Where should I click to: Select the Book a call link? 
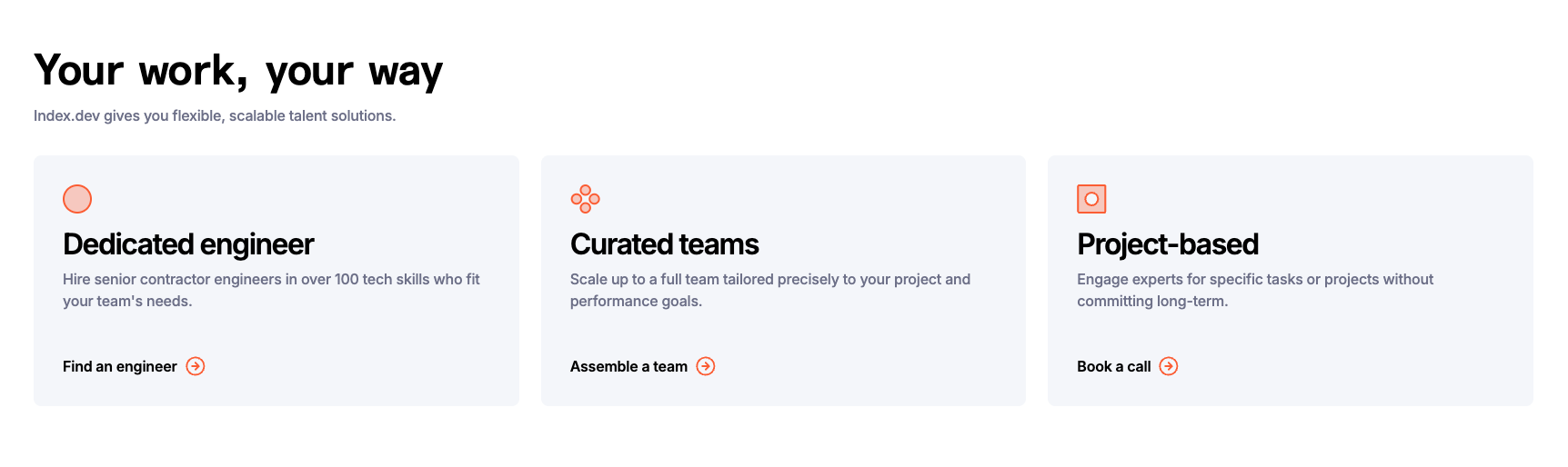[1113, 366]
